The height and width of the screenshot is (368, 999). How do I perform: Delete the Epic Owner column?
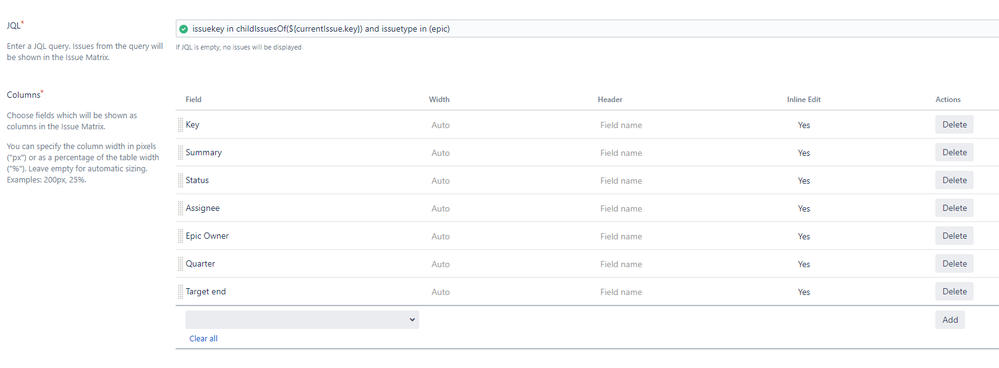(954, 236)
